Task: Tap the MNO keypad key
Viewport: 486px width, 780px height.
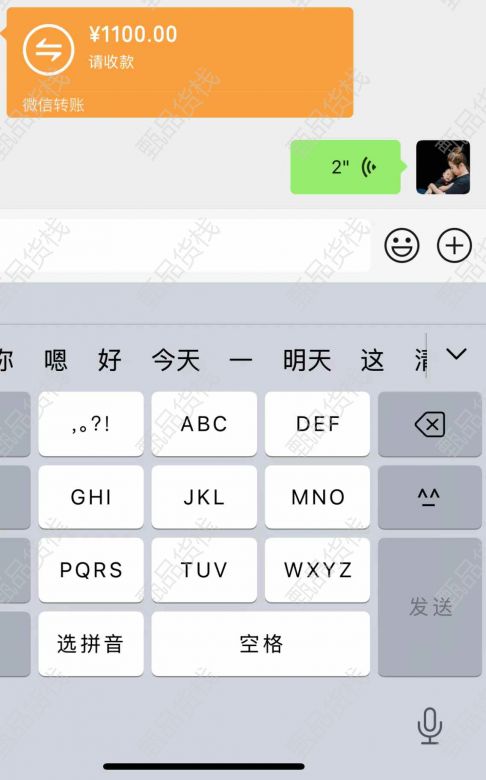Action: tap(317, 497)
